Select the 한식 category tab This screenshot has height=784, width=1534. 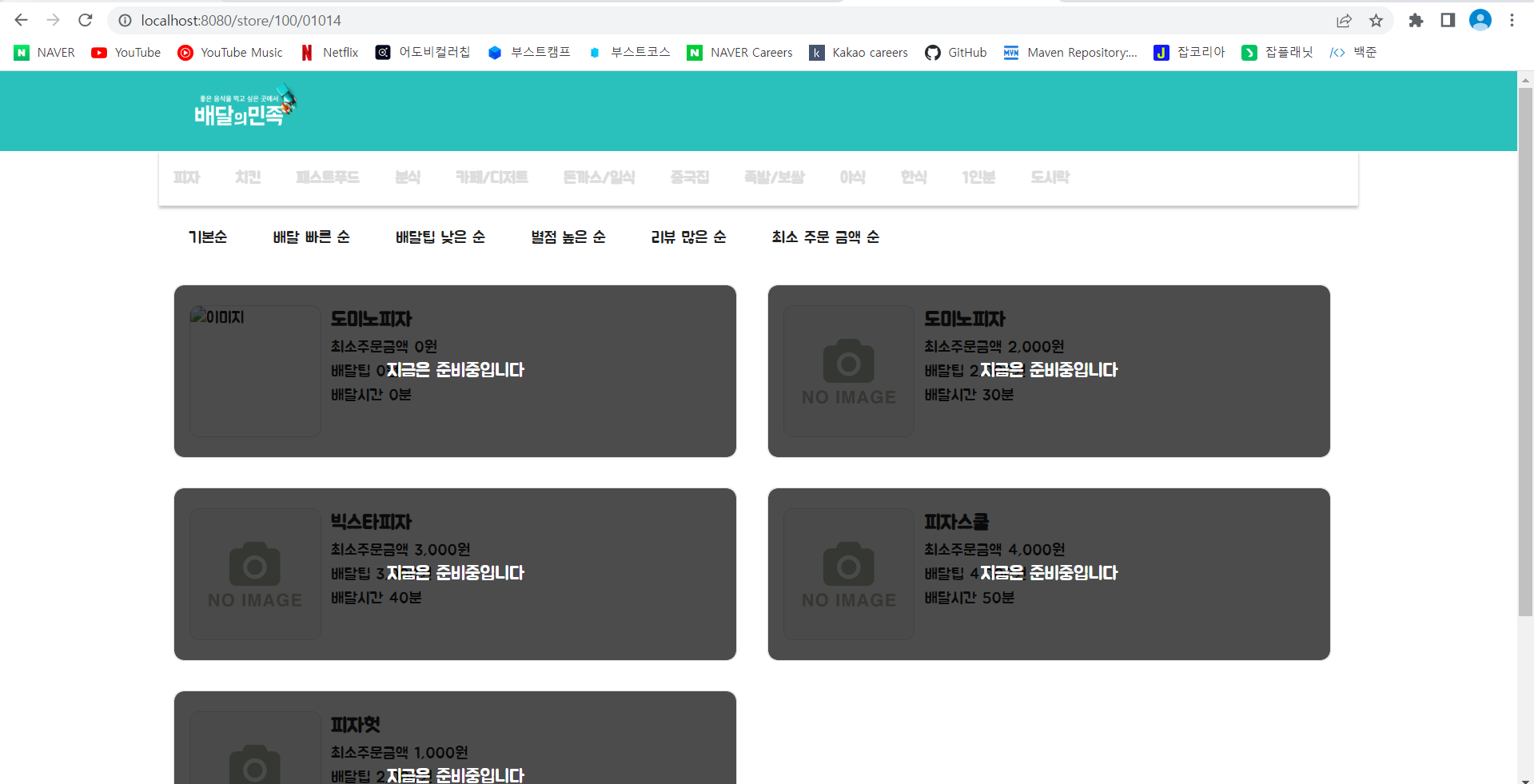click(914, 177)
